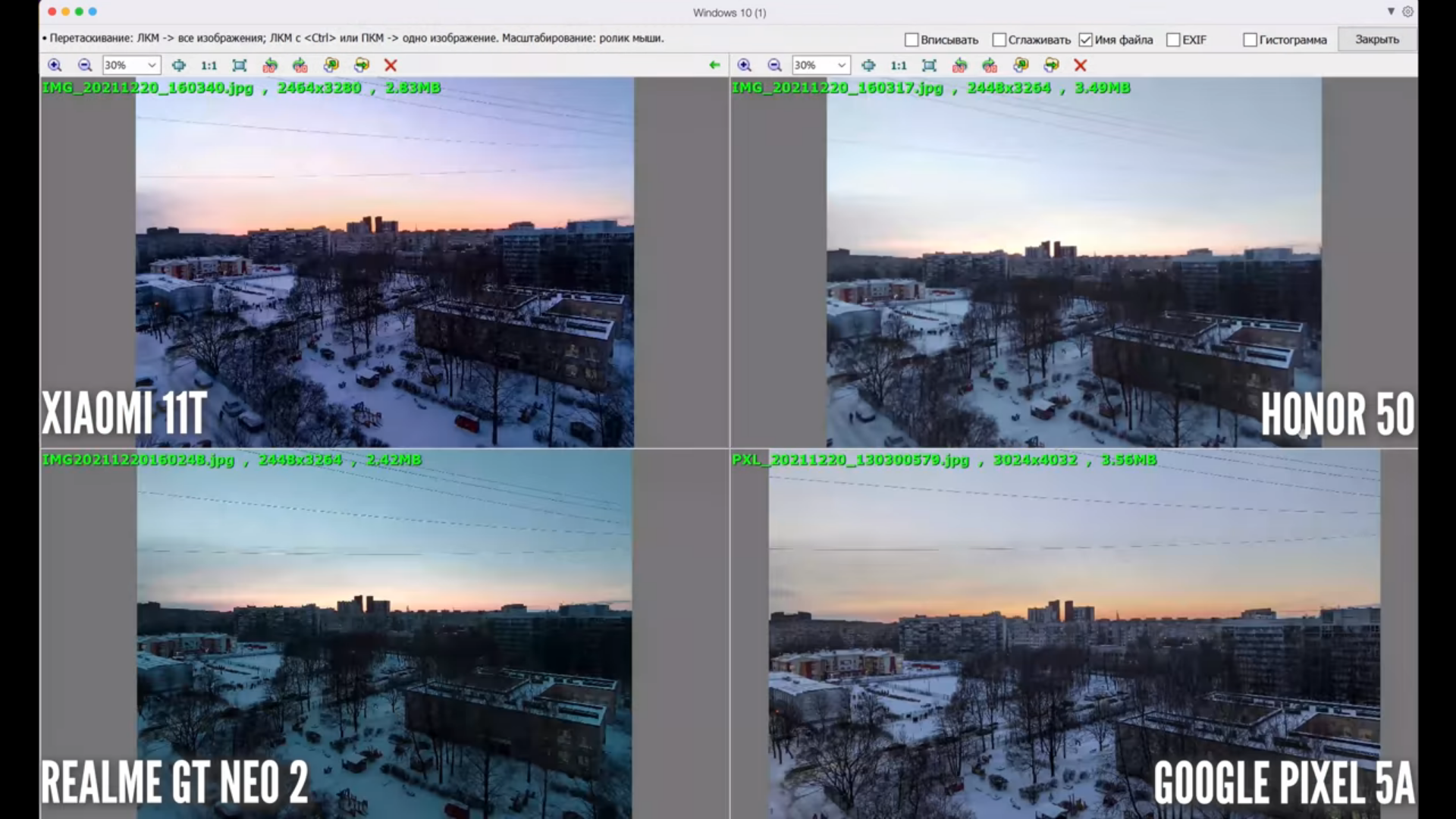
Task: Open the top-right triangle dropdown menu
Action: click(x=1391, y=11)
